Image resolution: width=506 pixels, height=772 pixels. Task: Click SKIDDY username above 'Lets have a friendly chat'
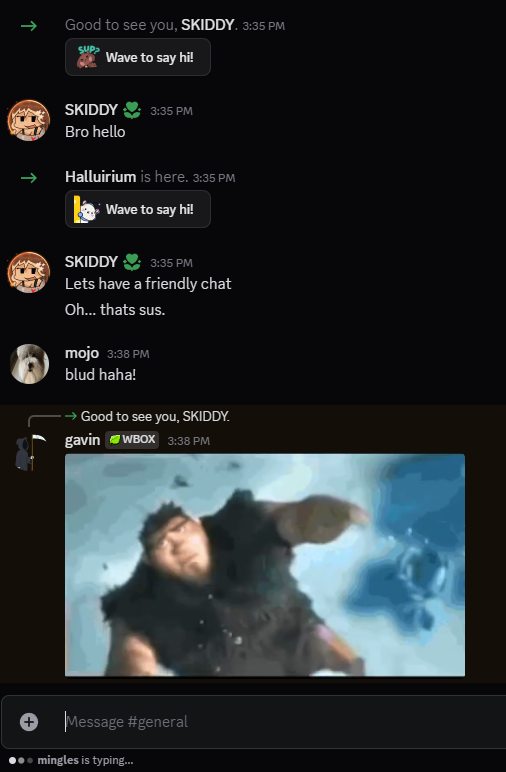pos(91,261)
